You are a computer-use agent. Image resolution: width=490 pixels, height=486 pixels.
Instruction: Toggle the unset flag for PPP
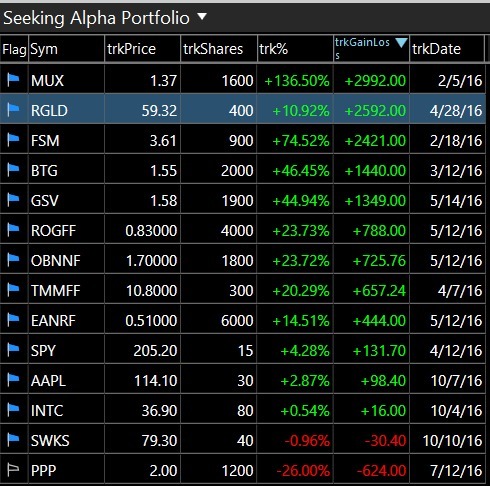tap(13, 470)
